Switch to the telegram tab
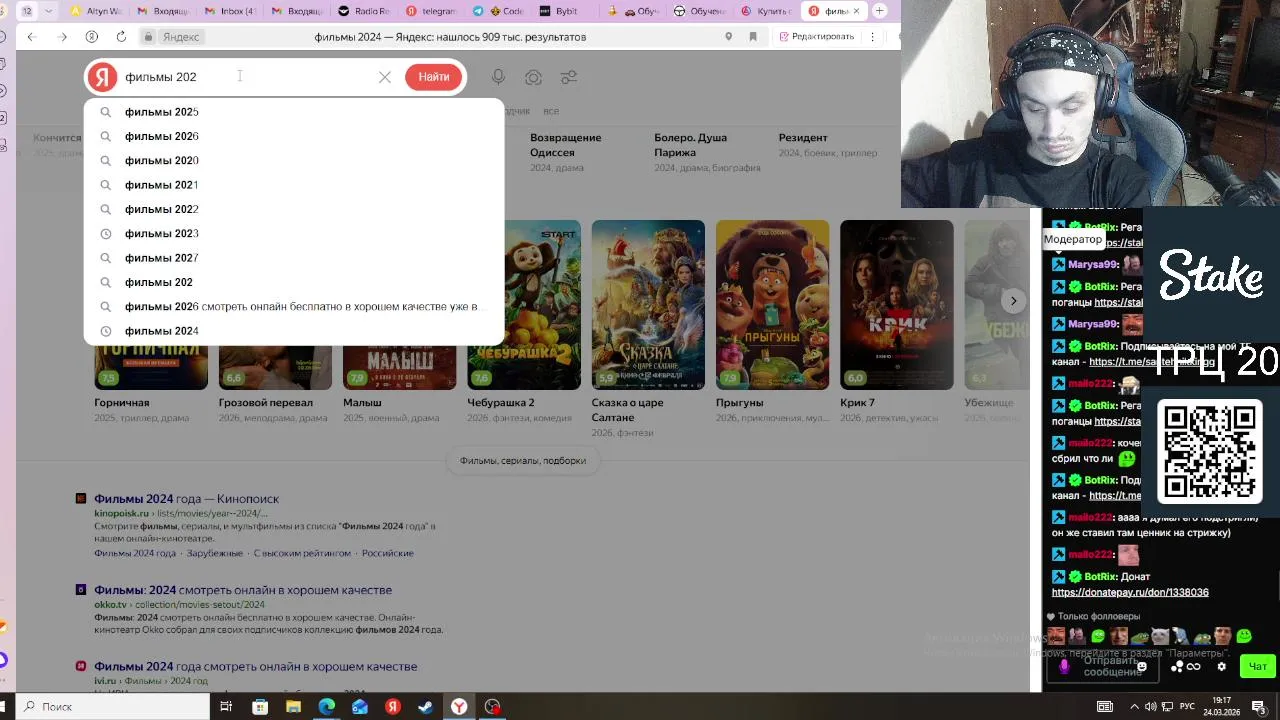This screenshot has width=1280, height=720. pos(431,11)
